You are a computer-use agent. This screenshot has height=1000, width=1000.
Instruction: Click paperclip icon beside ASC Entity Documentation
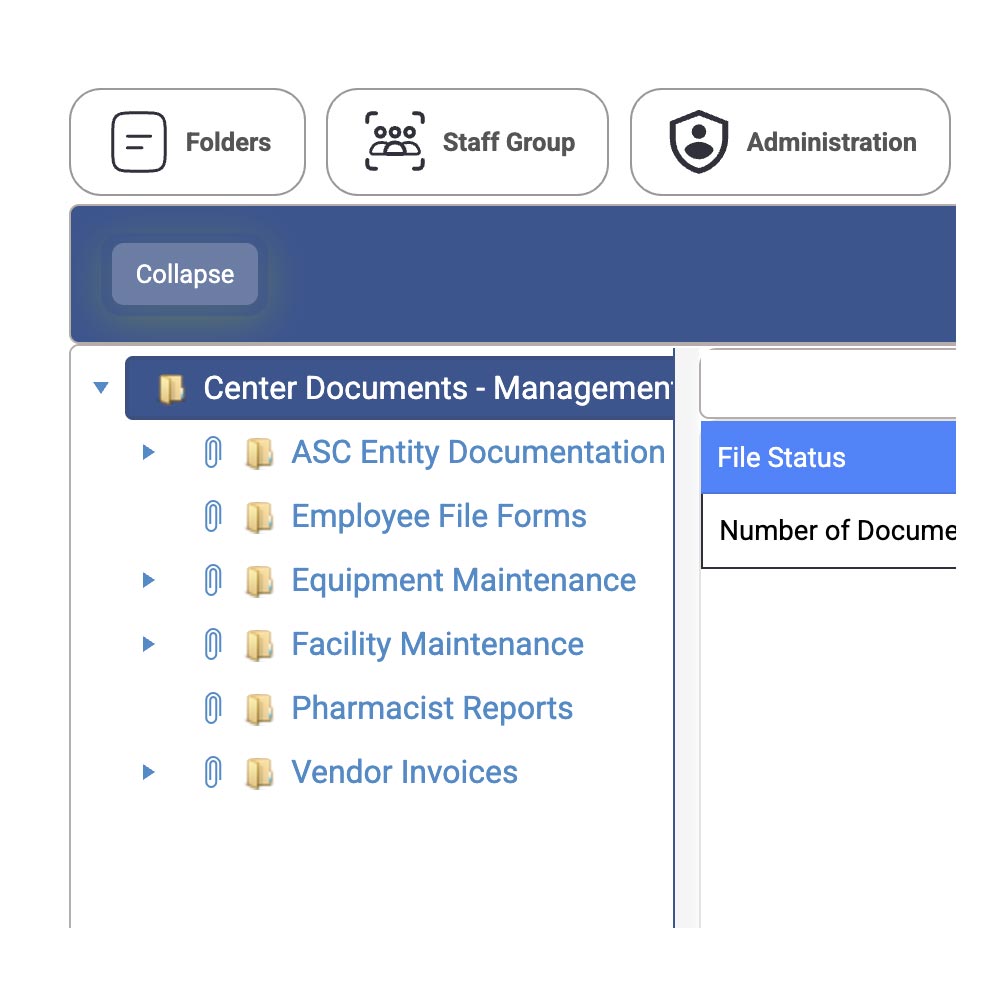(213, 452)
